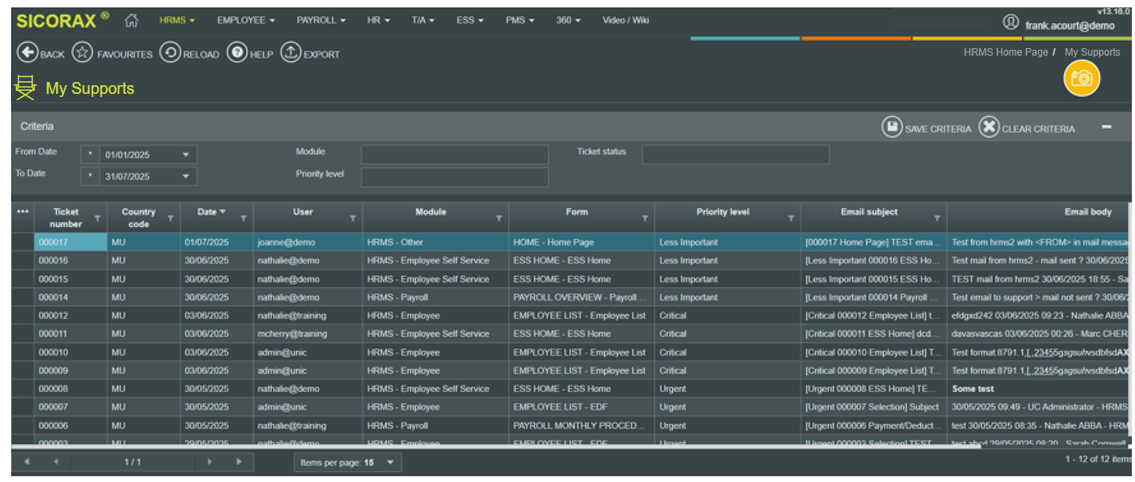Click the Back arrow icon
The width and height of the screenshot is (1135, 482).
27,53
